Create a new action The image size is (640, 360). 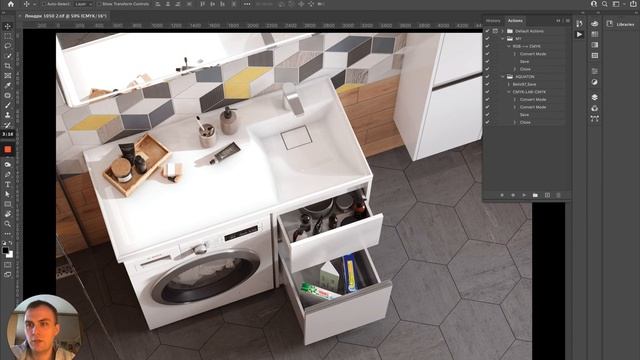tap(547, 195)
